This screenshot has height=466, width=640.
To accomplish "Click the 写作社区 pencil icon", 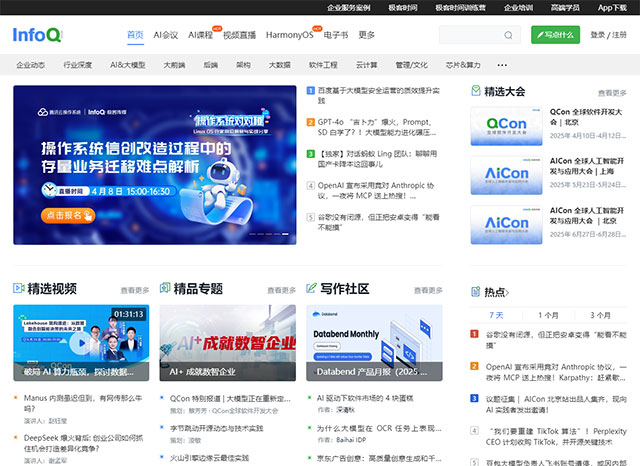I will pos(312,289).
